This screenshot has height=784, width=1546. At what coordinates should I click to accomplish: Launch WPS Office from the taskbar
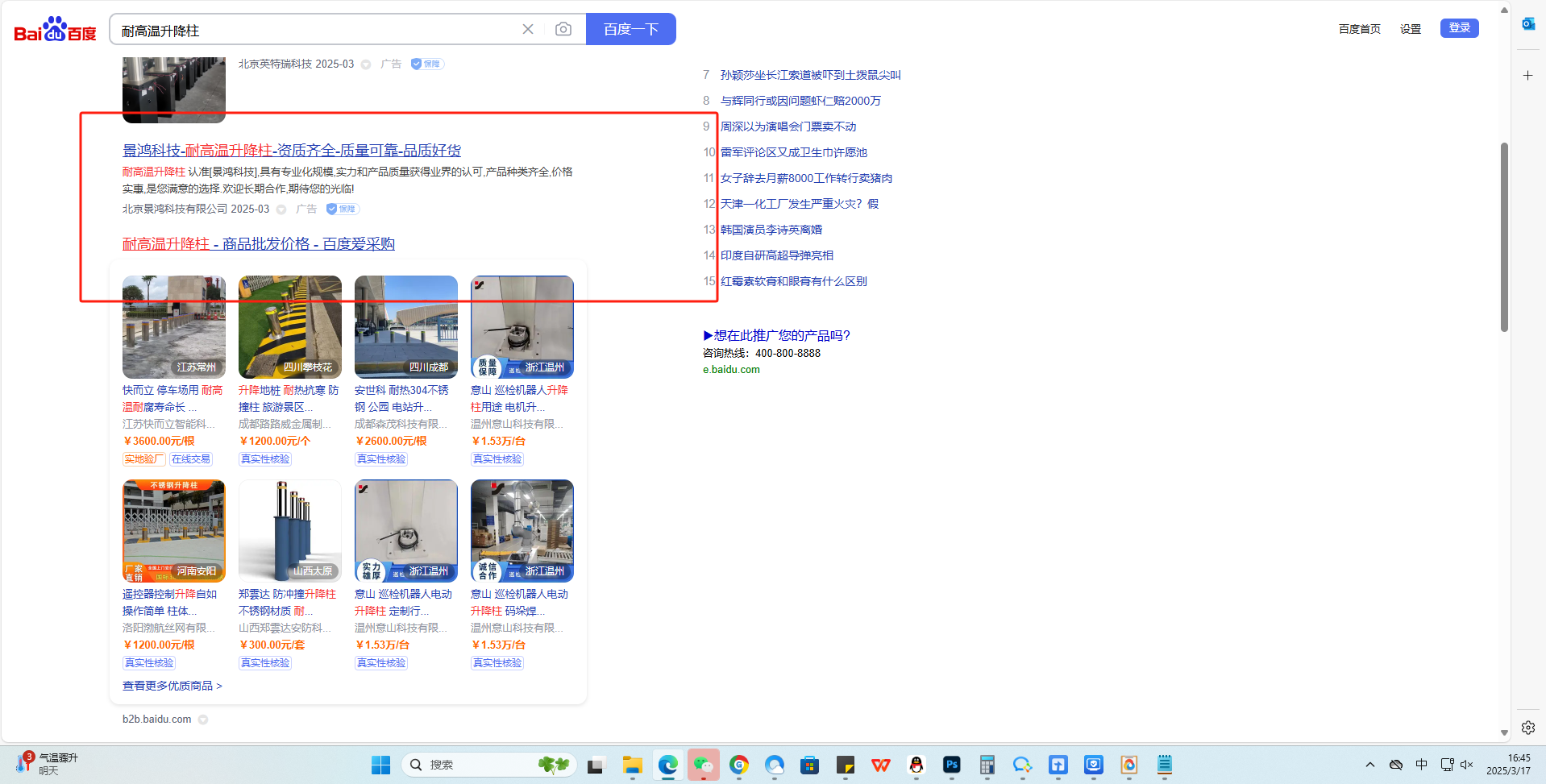click(881, 765)
